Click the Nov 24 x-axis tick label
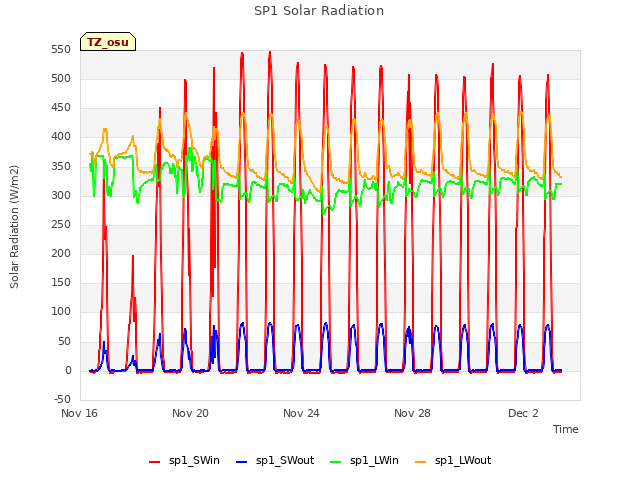Image resolution: width=640 pixels, height=480 pixels. click(x=301, y=413)
